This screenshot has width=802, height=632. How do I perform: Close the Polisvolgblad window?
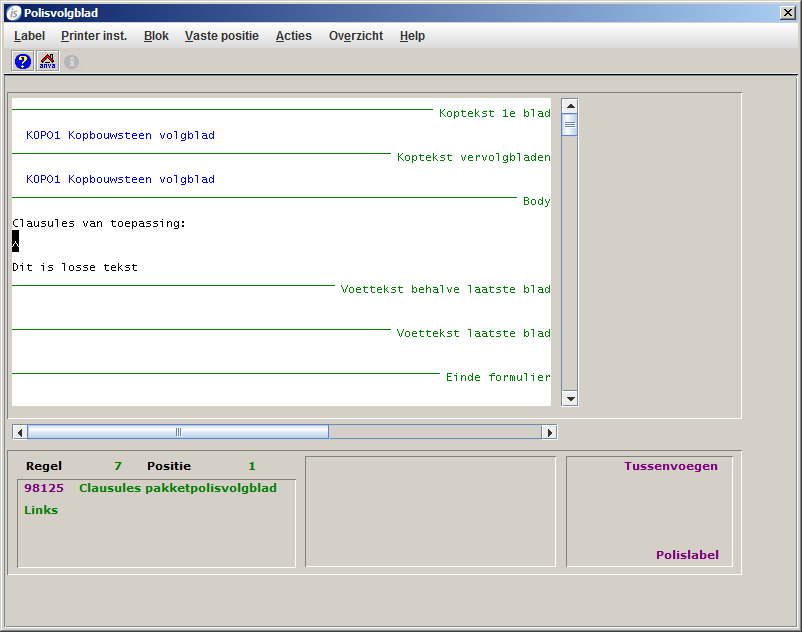coord(789,13)
